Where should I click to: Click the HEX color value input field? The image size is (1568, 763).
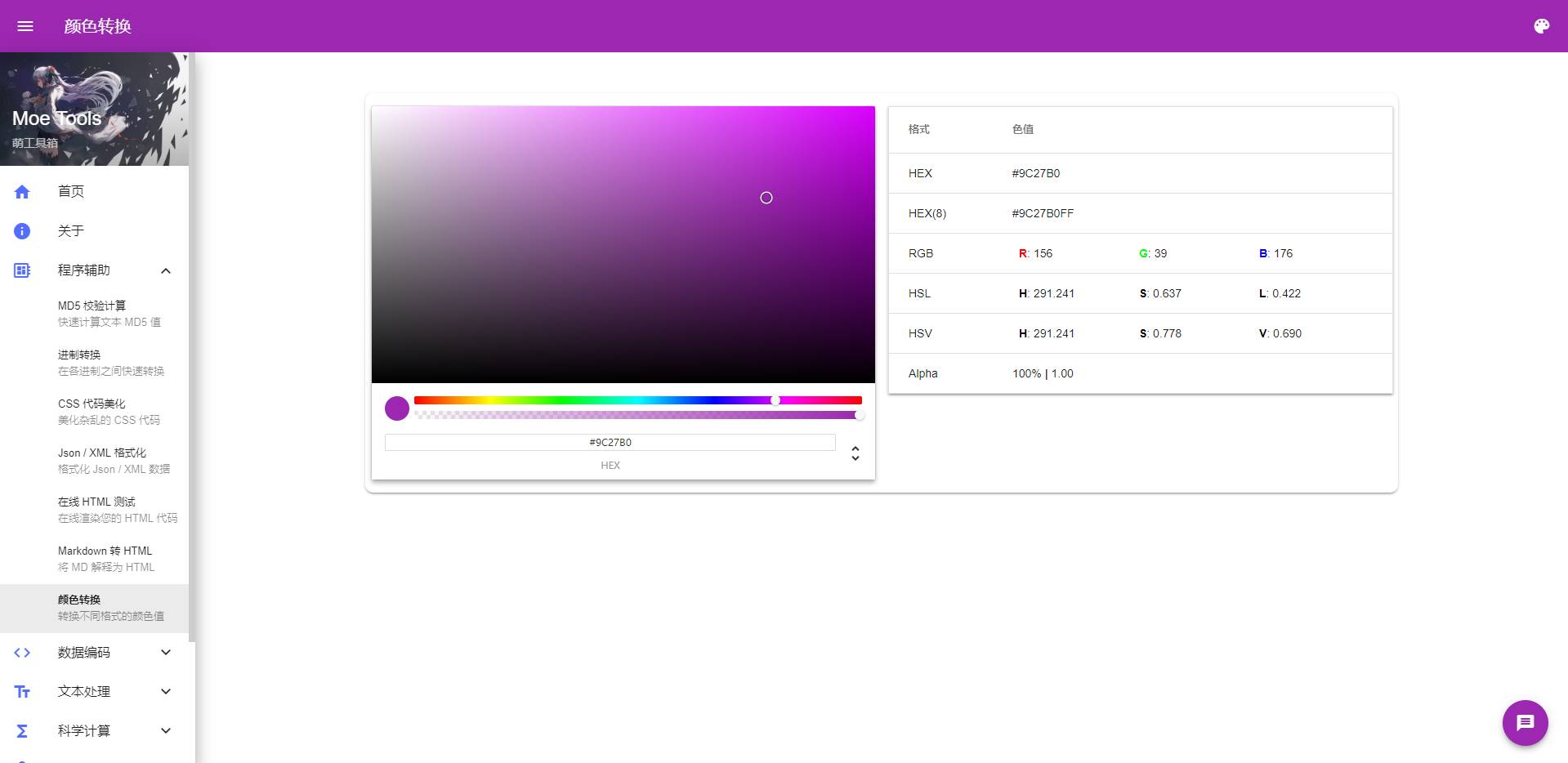pos(610,443)
